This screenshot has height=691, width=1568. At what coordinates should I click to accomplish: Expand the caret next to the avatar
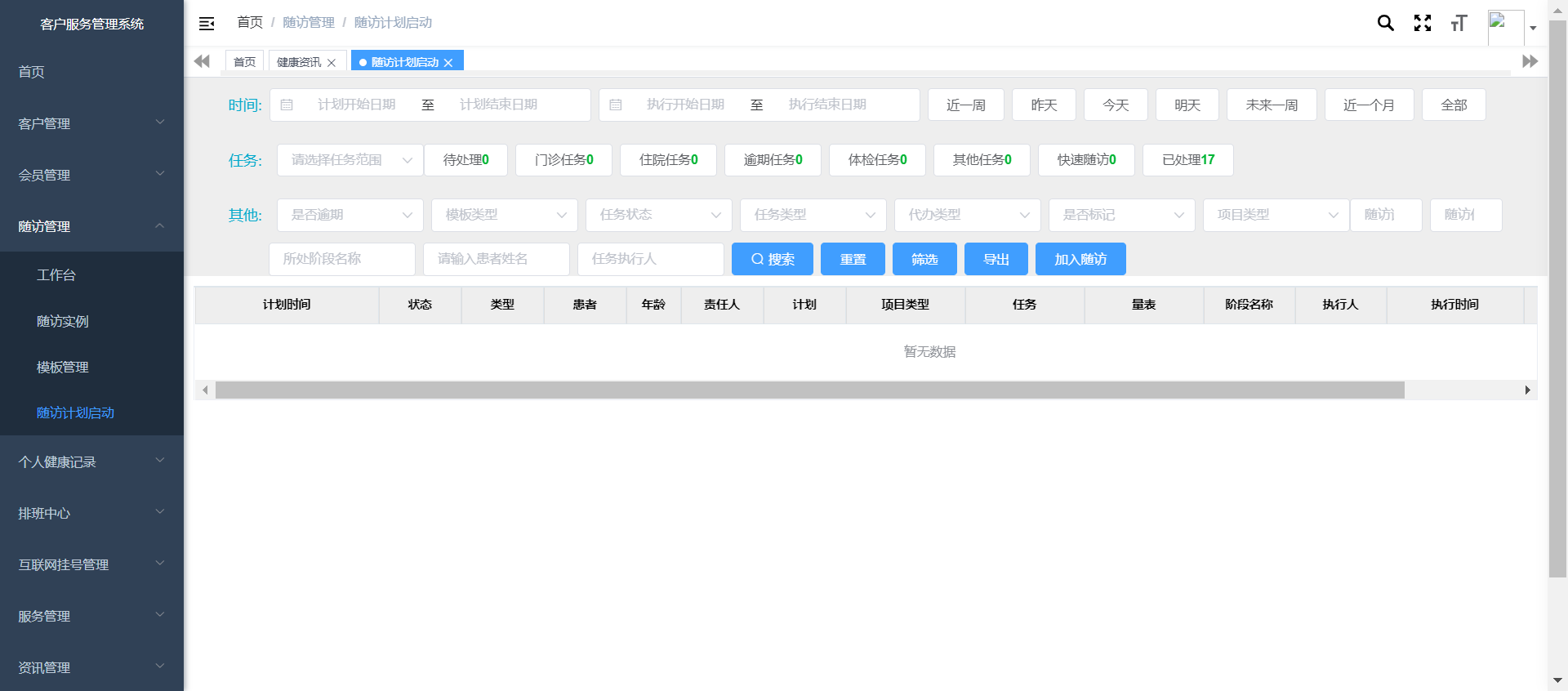click(x=1533, y=28)
